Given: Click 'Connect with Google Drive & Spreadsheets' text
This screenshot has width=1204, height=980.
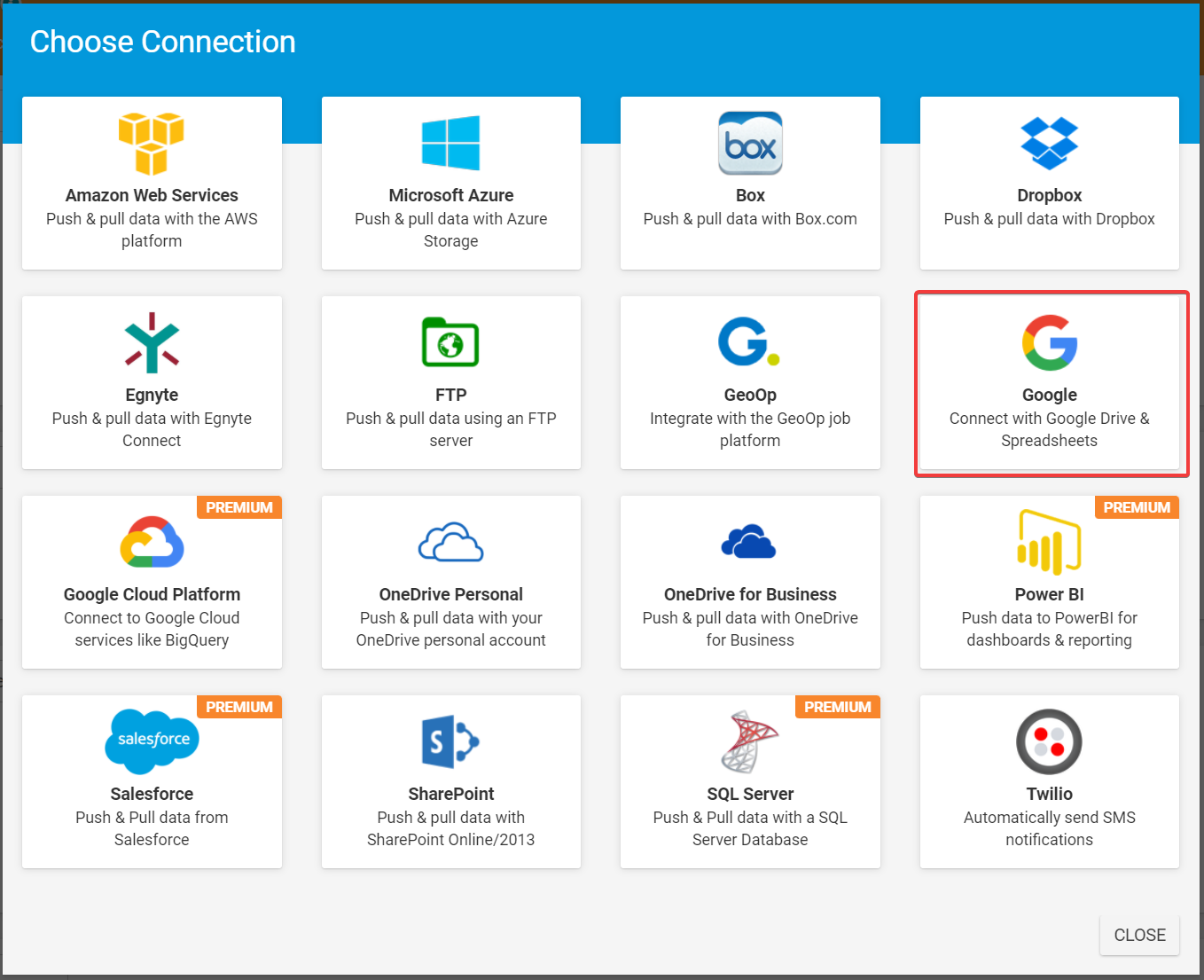Looking at the screenshot, I should tap(1049, 429).
